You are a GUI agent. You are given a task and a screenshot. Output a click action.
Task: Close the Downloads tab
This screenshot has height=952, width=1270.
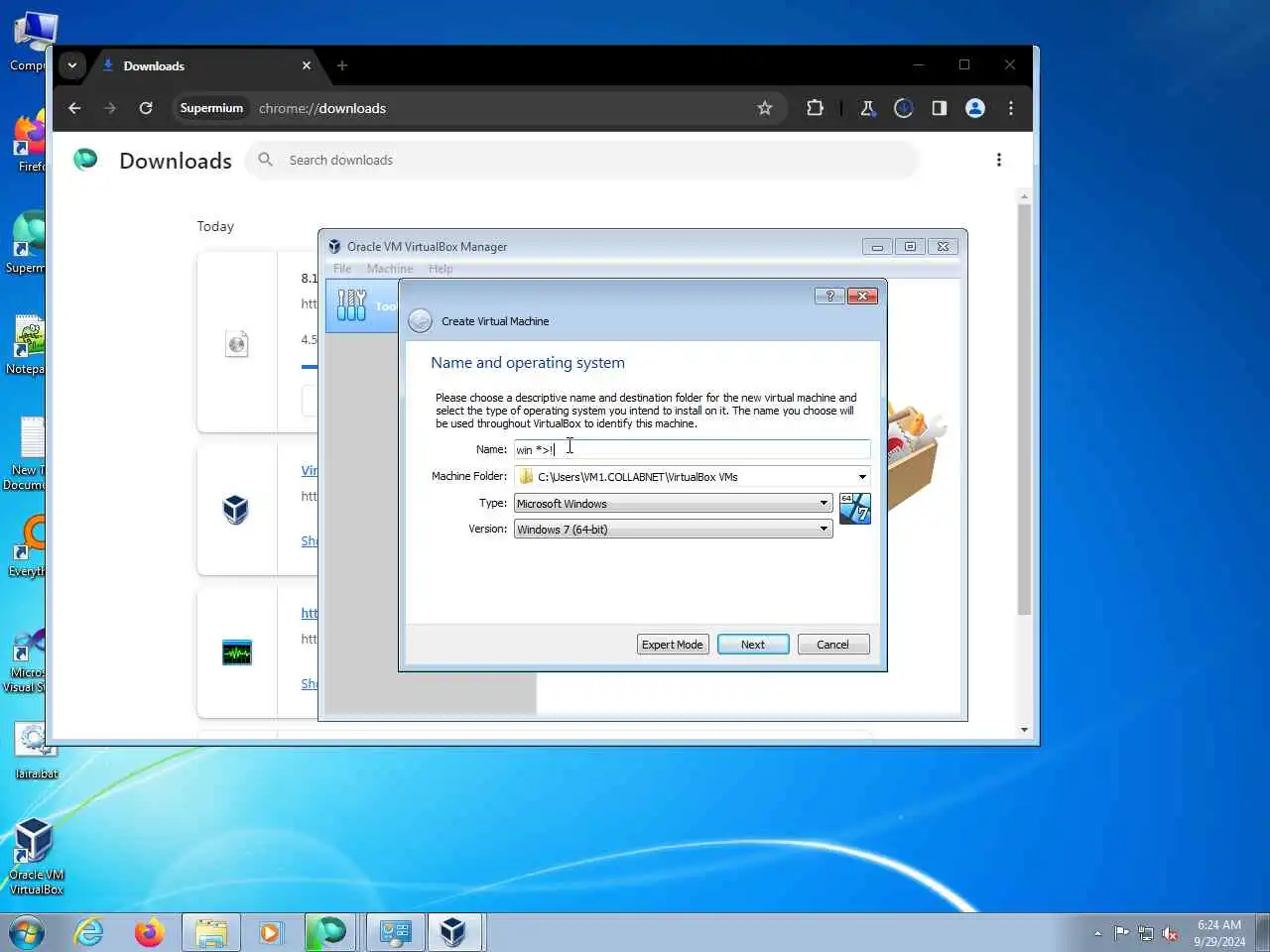point(307,65)
